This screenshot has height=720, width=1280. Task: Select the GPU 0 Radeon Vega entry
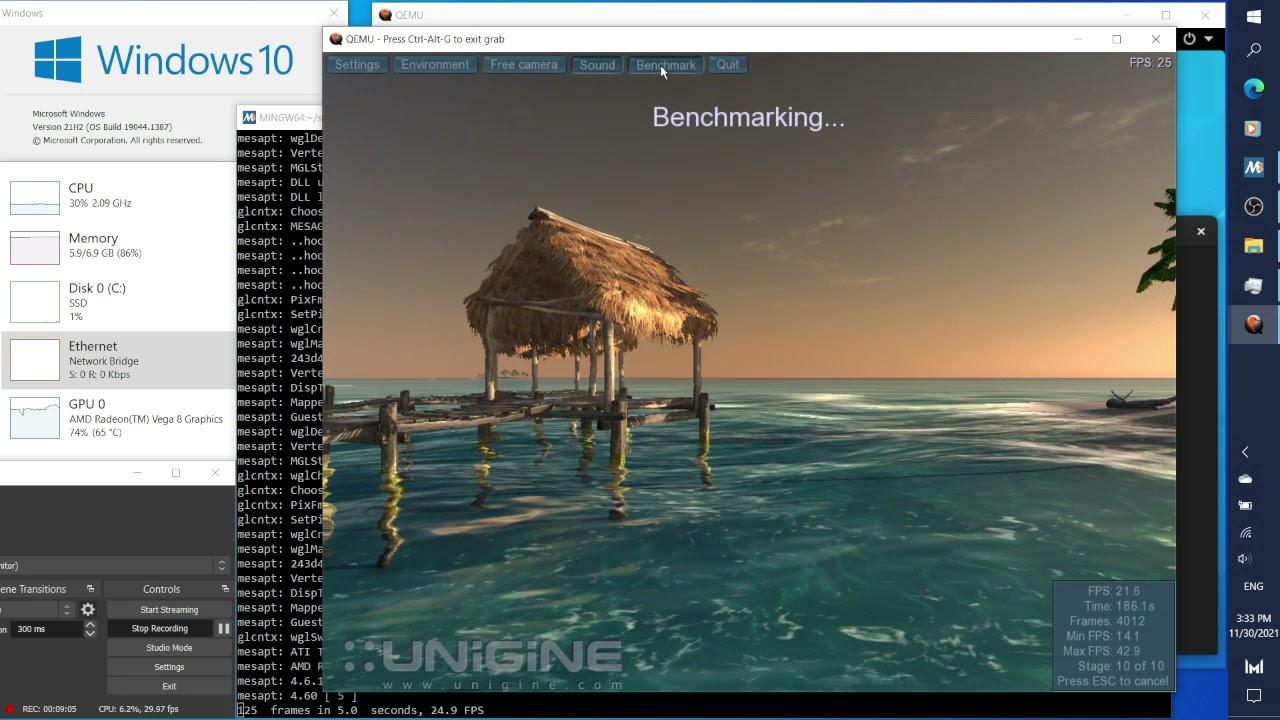pos(118,417)
